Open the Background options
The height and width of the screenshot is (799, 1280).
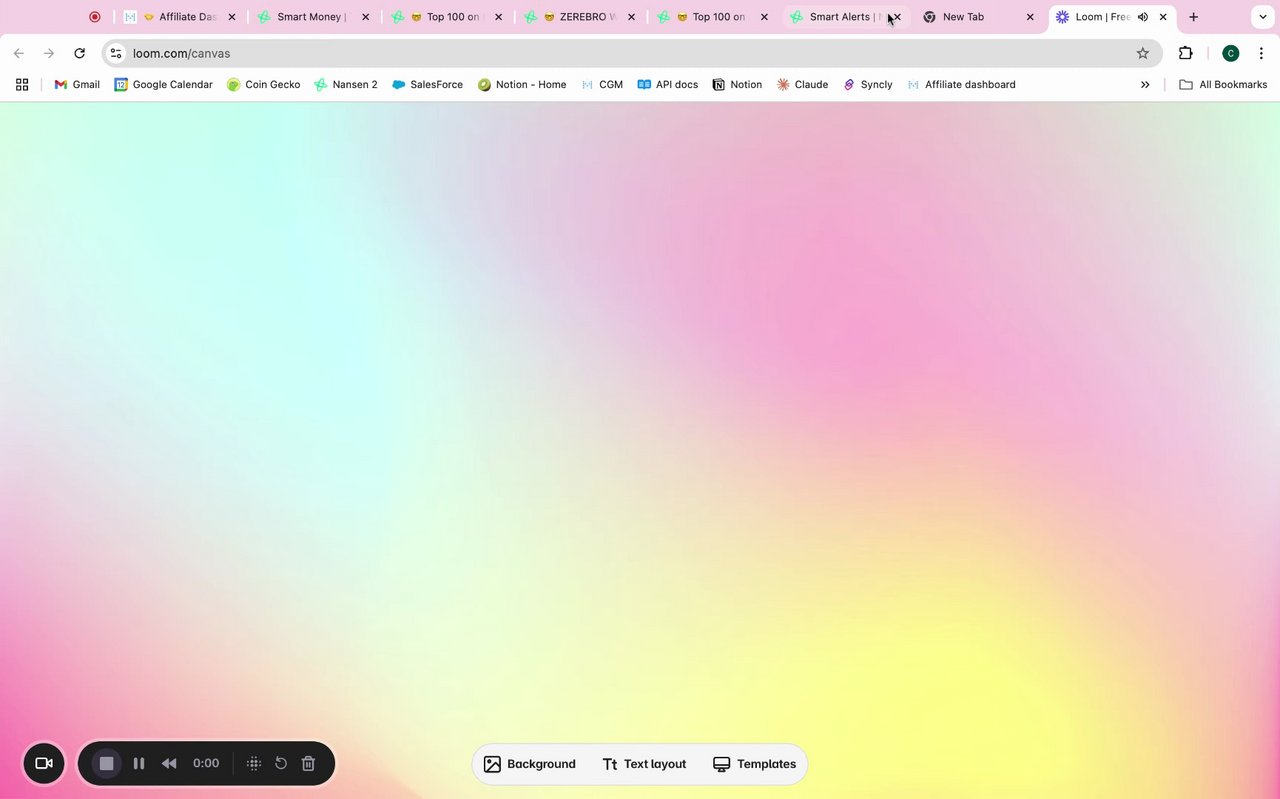point(530,764)
